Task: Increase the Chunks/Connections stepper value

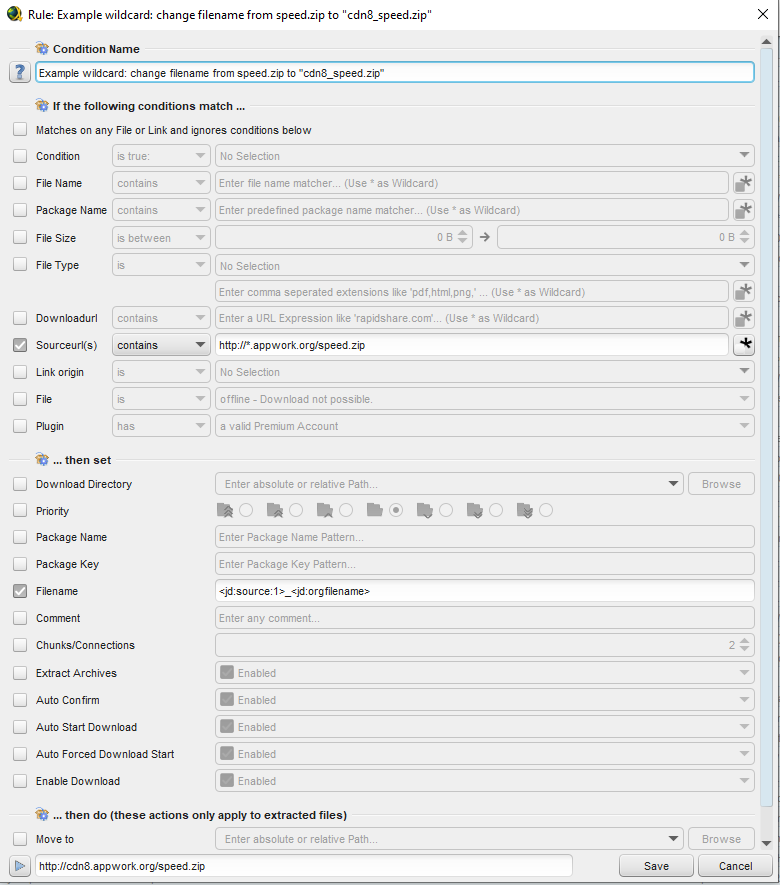Action: point(743,641)
